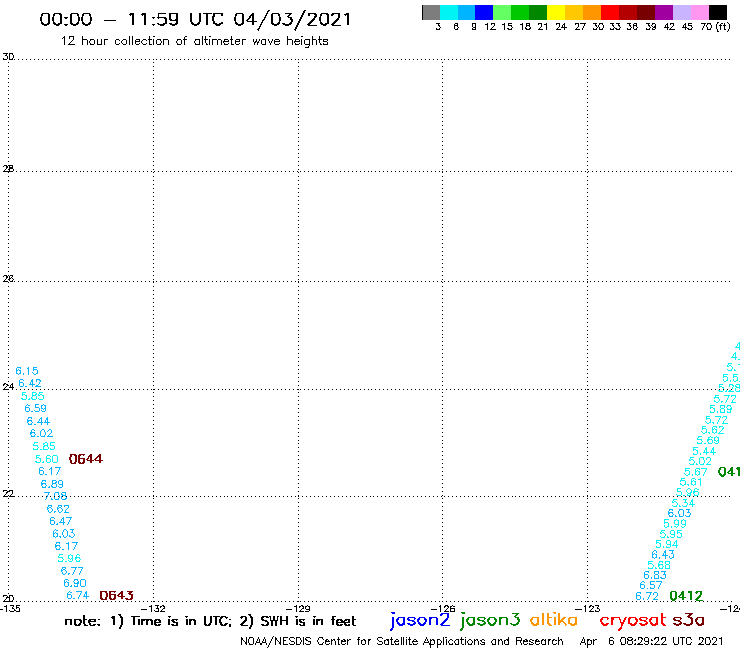The height and width of the screenshot is (650, 740).
Task: Click wave height value 7.08
Action: tap(55, 496)
